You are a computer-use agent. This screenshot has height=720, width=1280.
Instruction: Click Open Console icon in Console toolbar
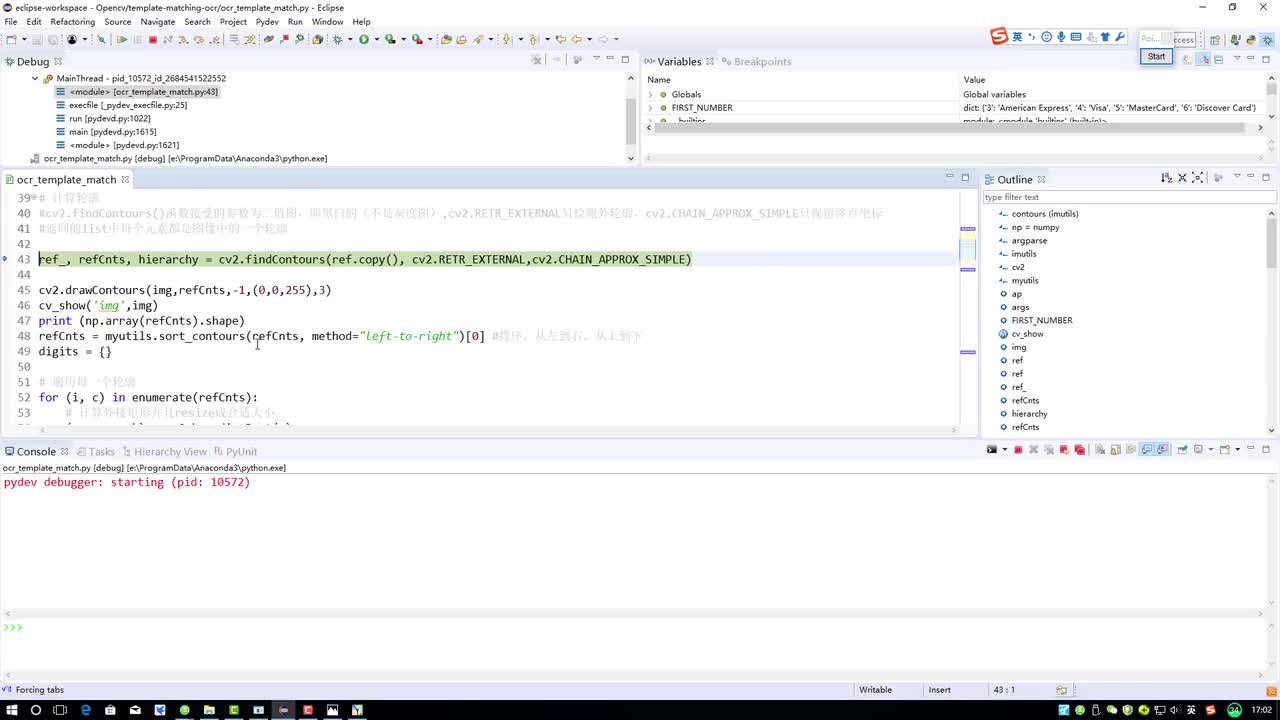pos(1224,450)
